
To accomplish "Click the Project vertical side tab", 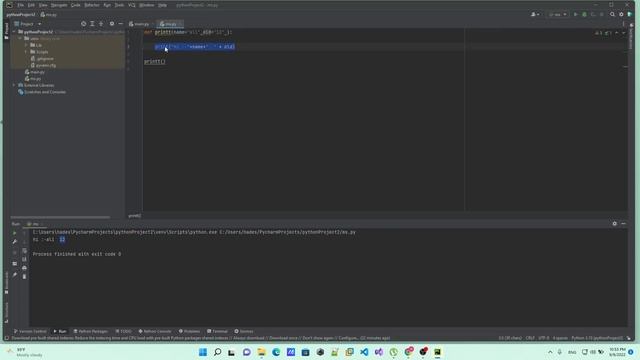I will point(7,31).
